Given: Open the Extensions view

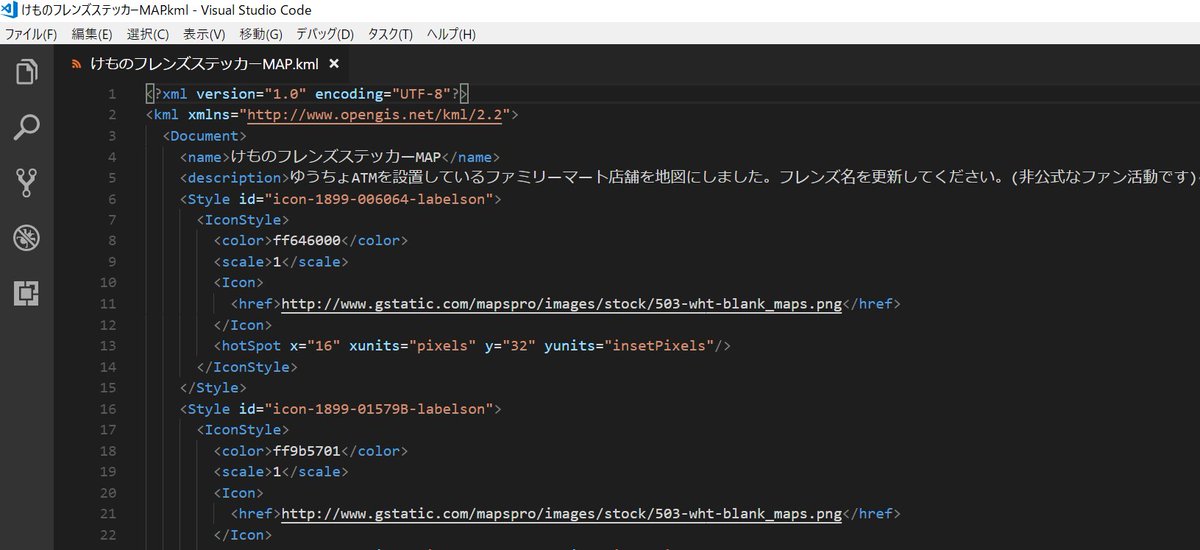Looking at the screenshot, I should [26, 292].
